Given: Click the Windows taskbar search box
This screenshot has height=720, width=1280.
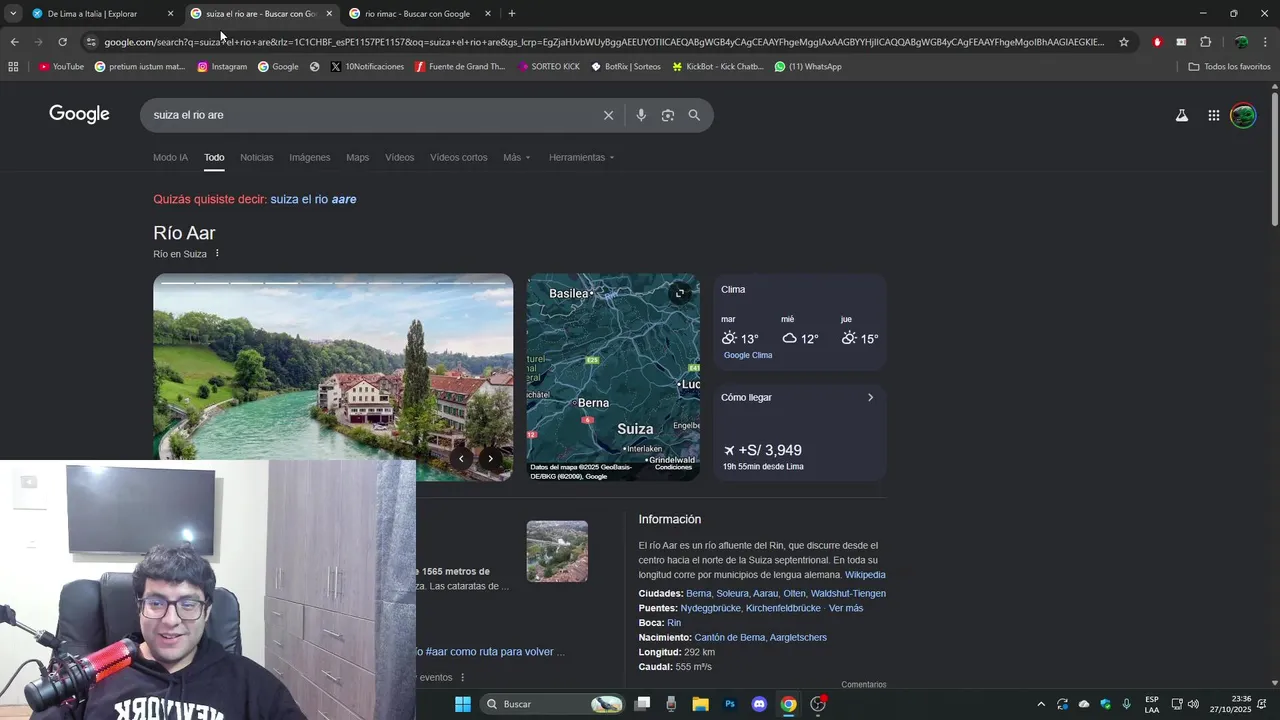Looking at the screenshot, I should 551,704.
